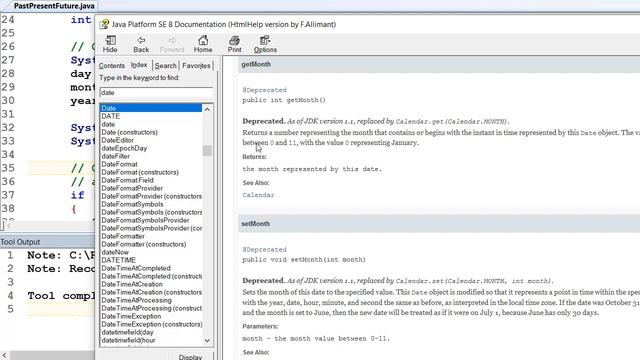This screenshot has width=640, height=360.
Task: Select 'DateFormatProvider' index entry
Action: click(x=132, y=188)
